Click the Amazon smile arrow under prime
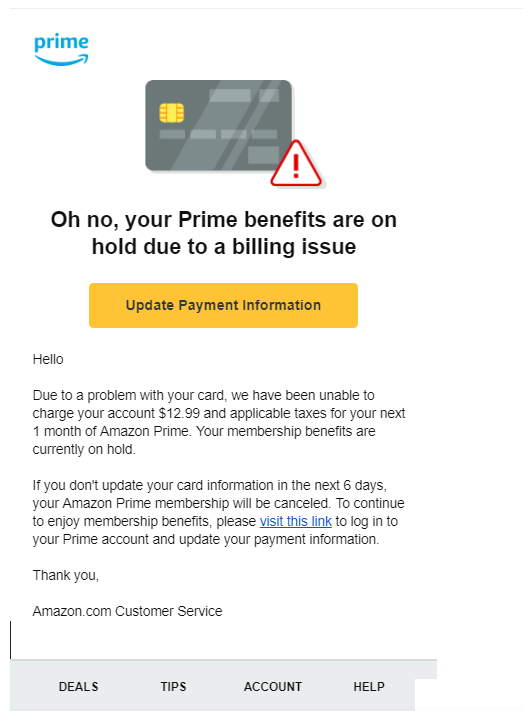The image size is (523, 711). 61,60
